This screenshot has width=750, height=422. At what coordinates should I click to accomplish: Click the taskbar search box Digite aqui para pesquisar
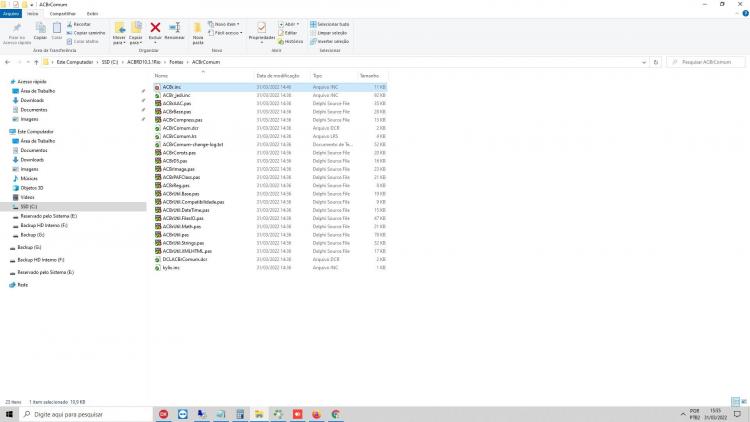(86, 414)
